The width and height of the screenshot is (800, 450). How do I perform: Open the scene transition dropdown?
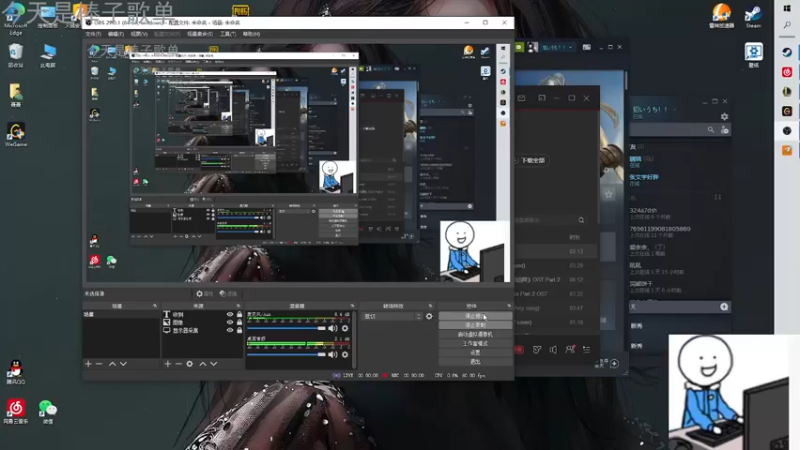(x=392, y=316)
